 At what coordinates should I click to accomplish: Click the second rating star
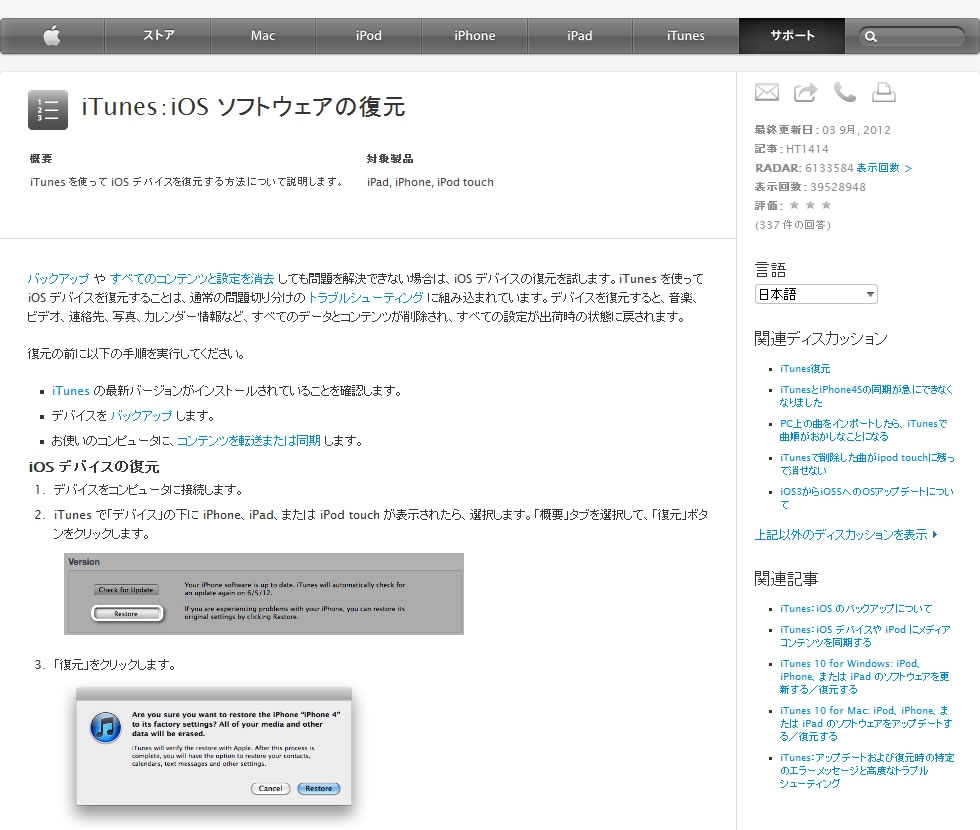tap(810, 205)
